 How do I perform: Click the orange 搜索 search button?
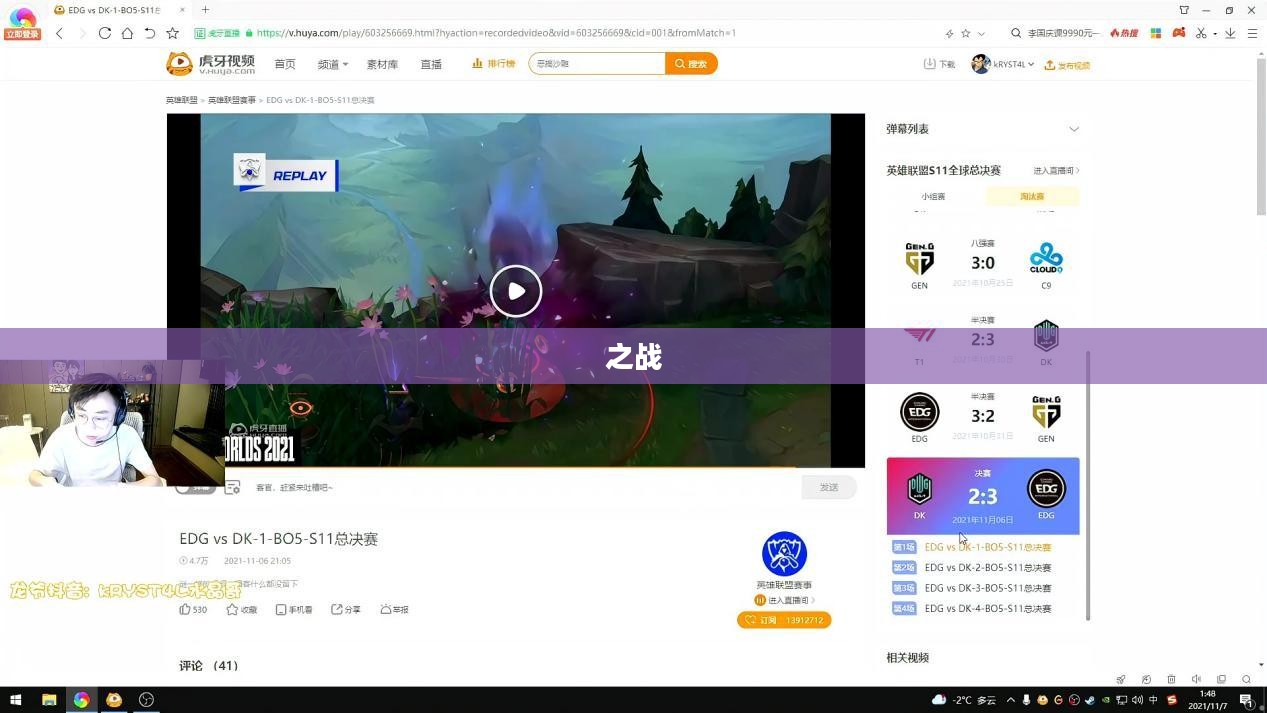point(691,63)
